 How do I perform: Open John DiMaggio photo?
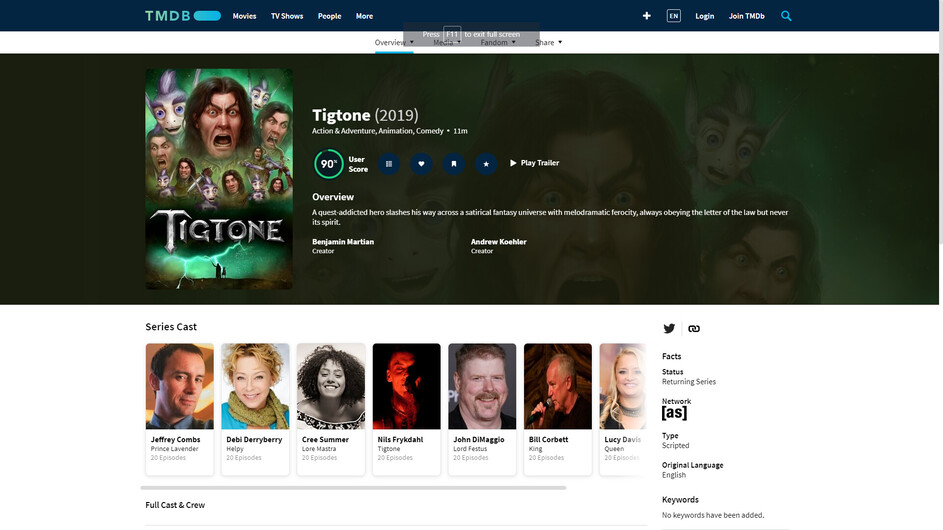(482, 386)
